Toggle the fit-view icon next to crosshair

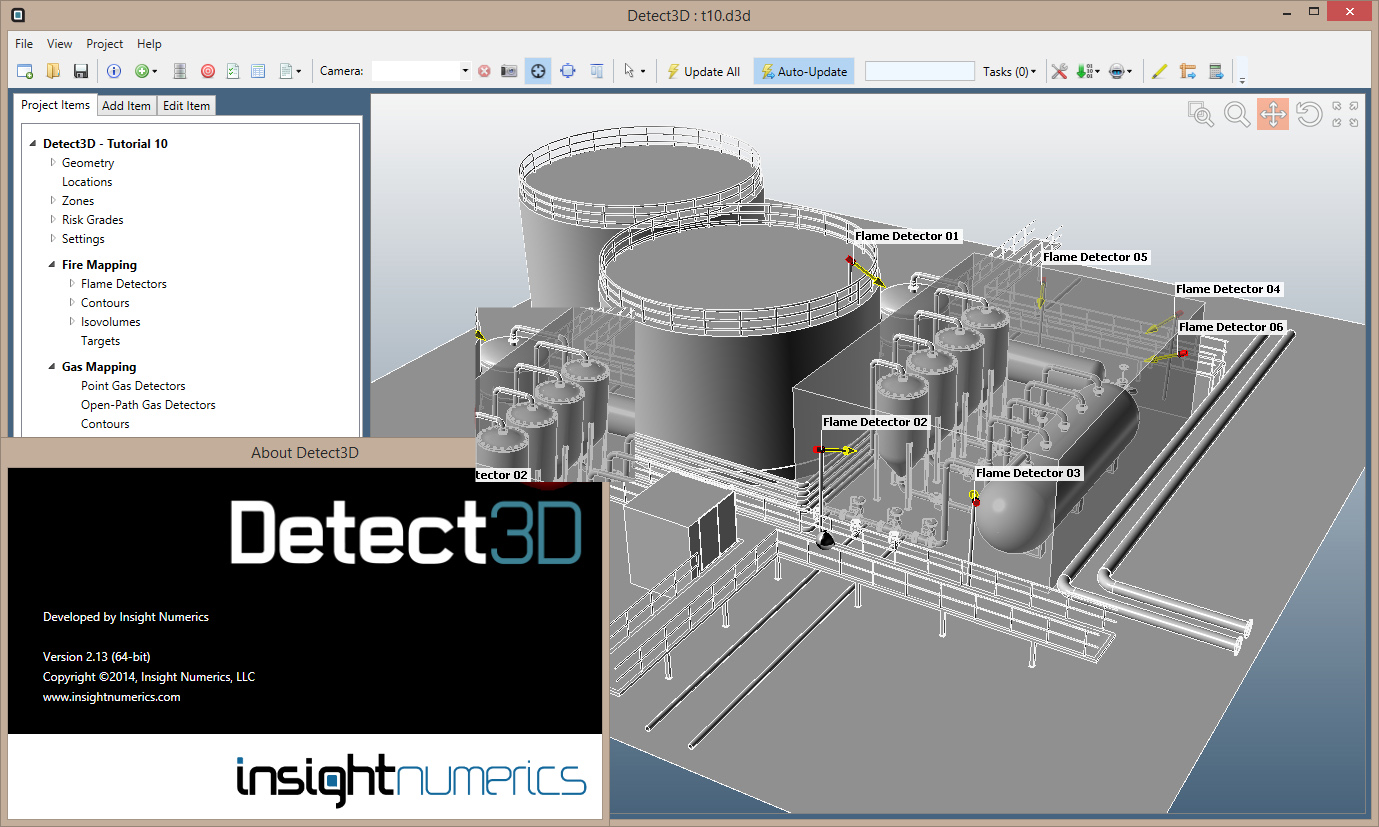pos(567,71)
